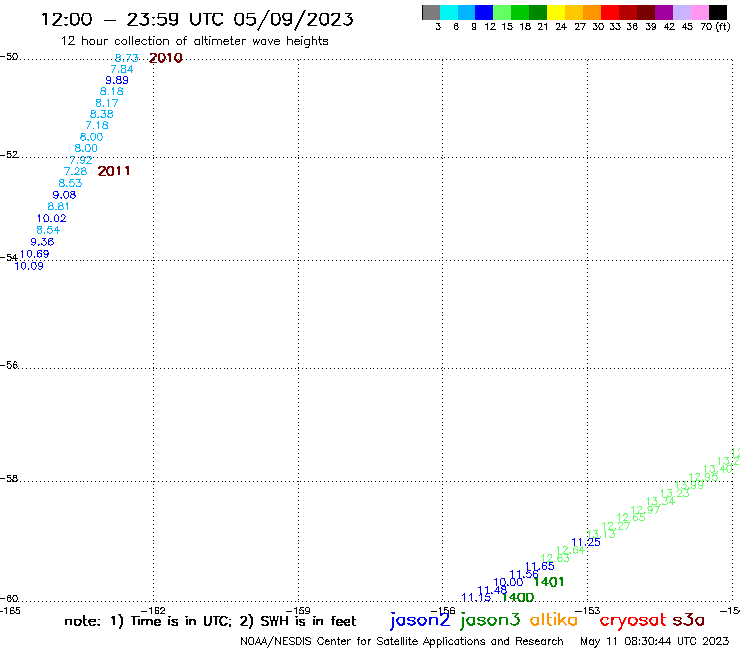Click the jason3 satellite legend label
The width and height of the screenshot is (740, 650).
tap(490, 620)
